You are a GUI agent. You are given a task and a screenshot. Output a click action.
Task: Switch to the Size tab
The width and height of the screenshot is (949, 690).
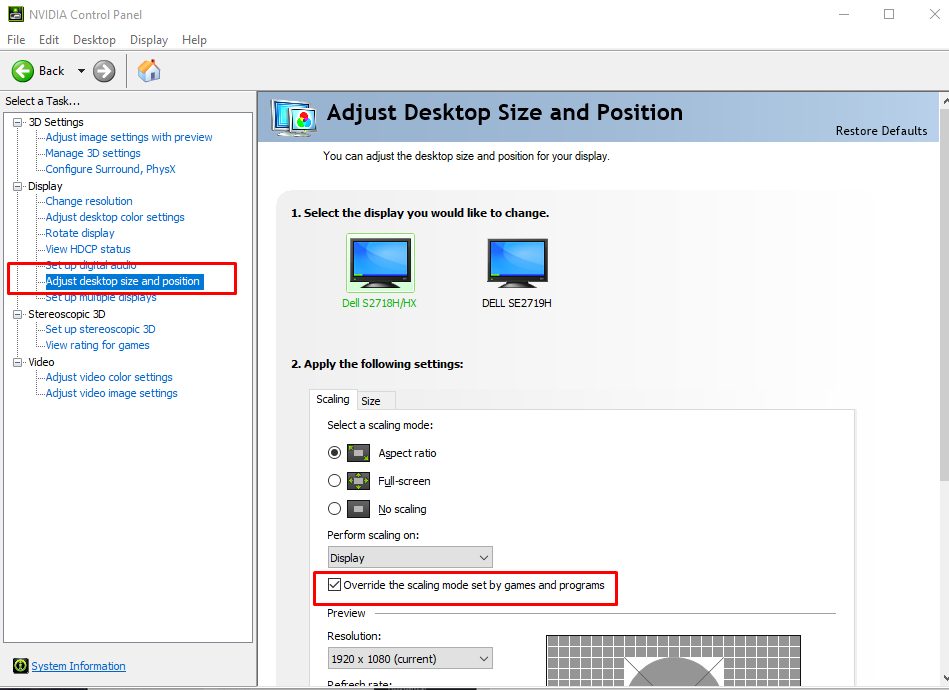pos(370,400)
